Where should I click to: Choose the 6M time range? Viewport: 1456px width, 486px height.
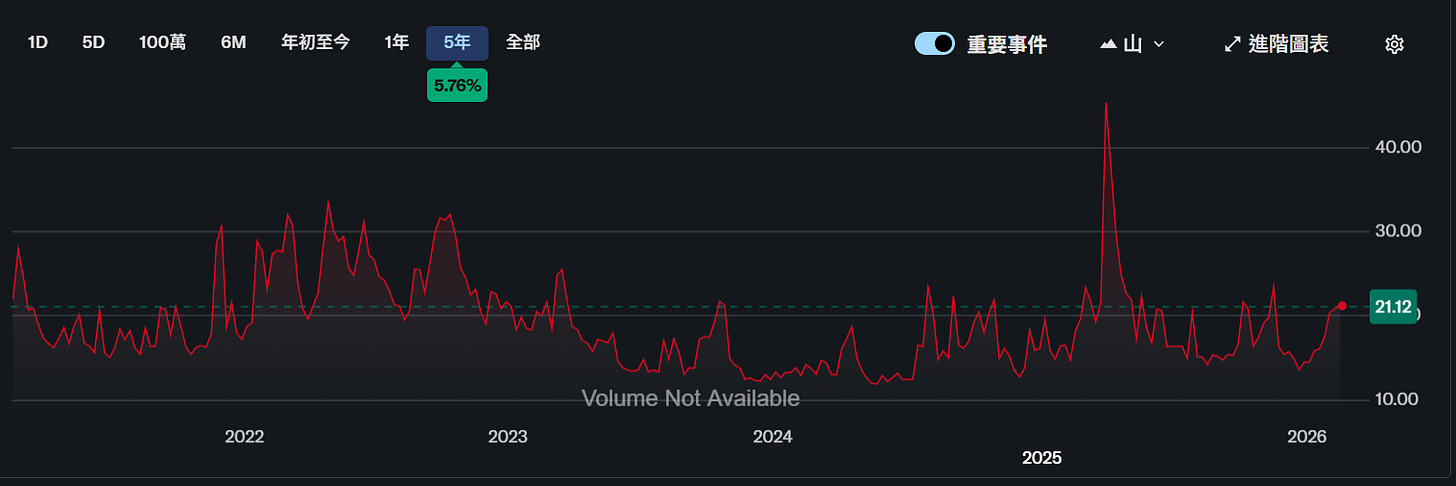click(233, 43)
